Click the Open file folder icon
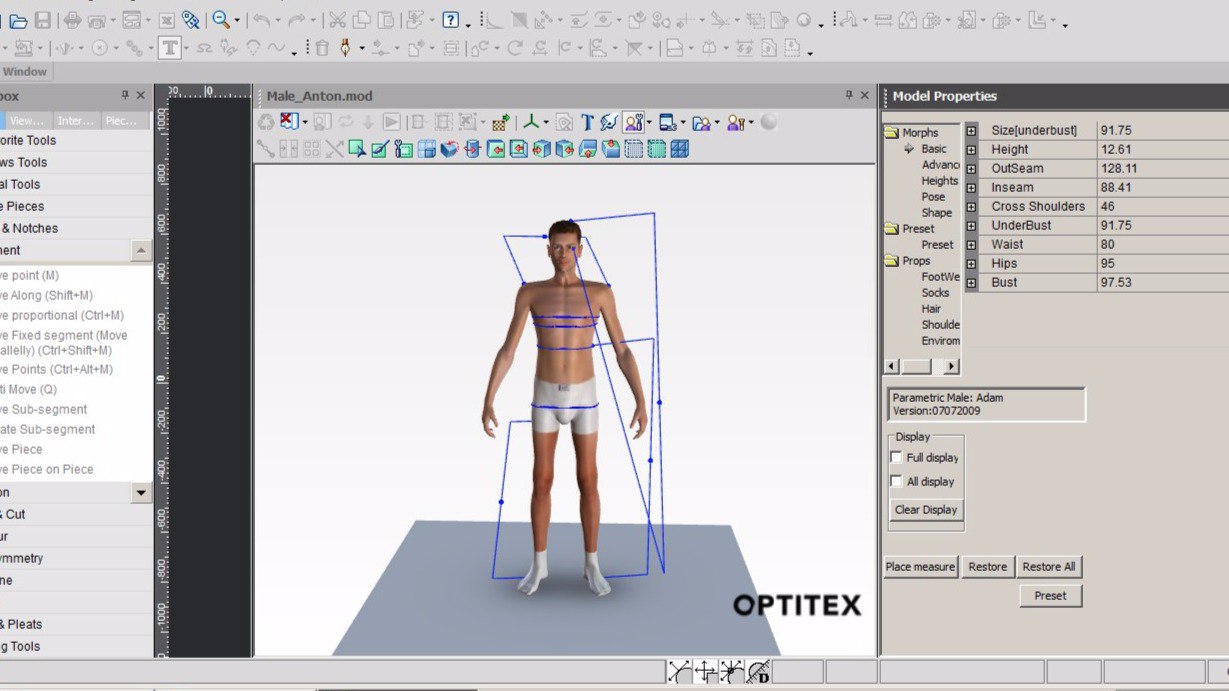 (18, 20)
